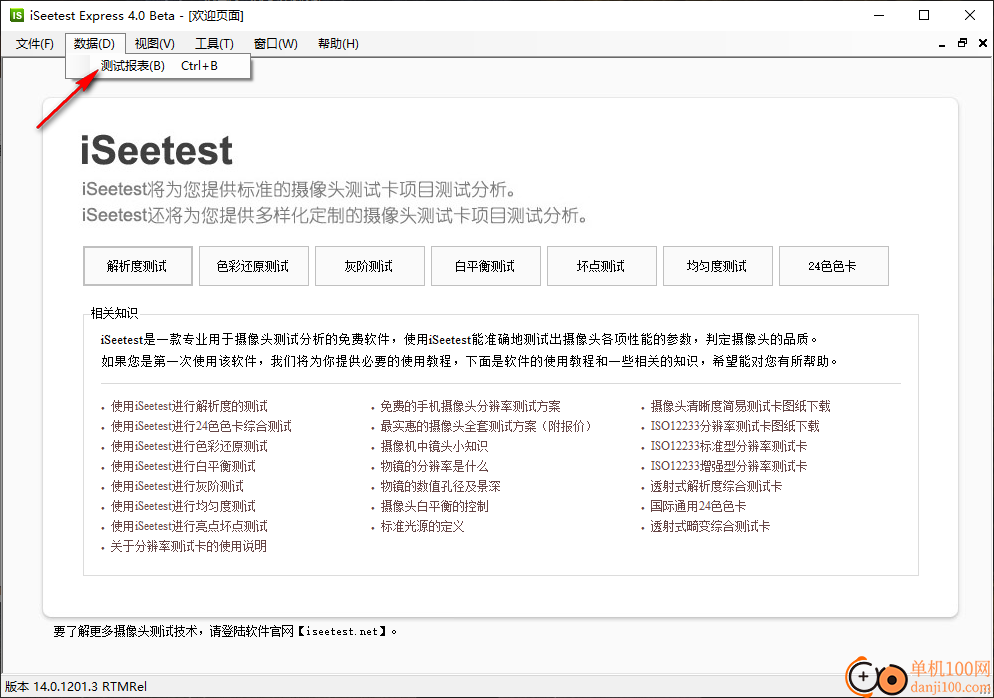
Task: Open the 工具(T) menu
Action: [214, 44]
